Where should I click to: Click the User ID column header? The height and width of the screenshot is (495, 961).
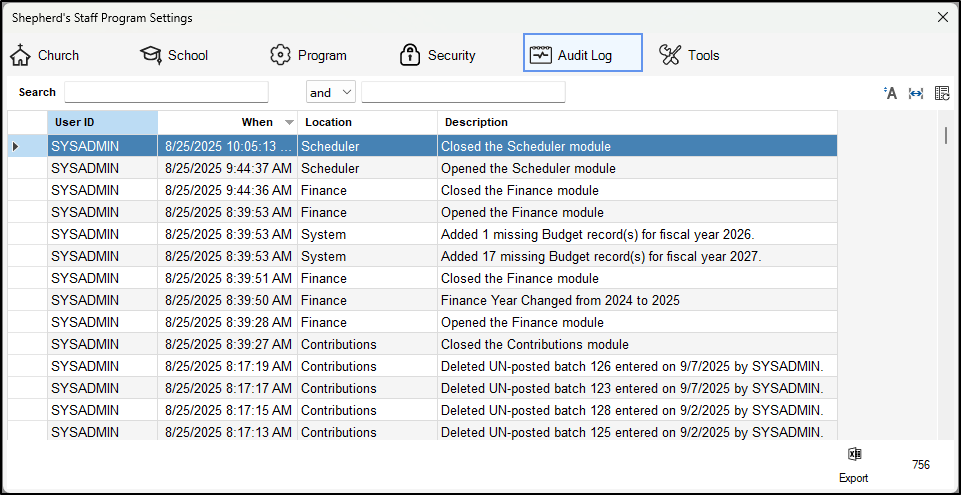(101, 122)
